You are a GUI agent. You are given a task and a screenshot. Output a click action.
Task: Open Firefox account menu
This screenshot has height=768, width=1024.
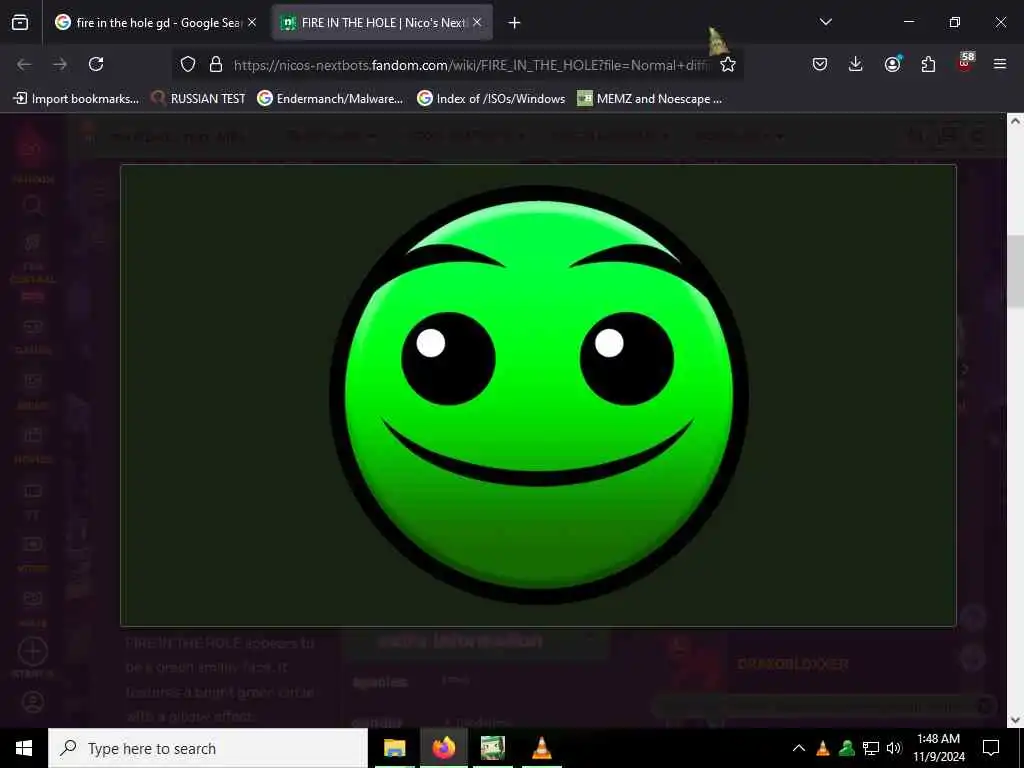tap(892, 64)
